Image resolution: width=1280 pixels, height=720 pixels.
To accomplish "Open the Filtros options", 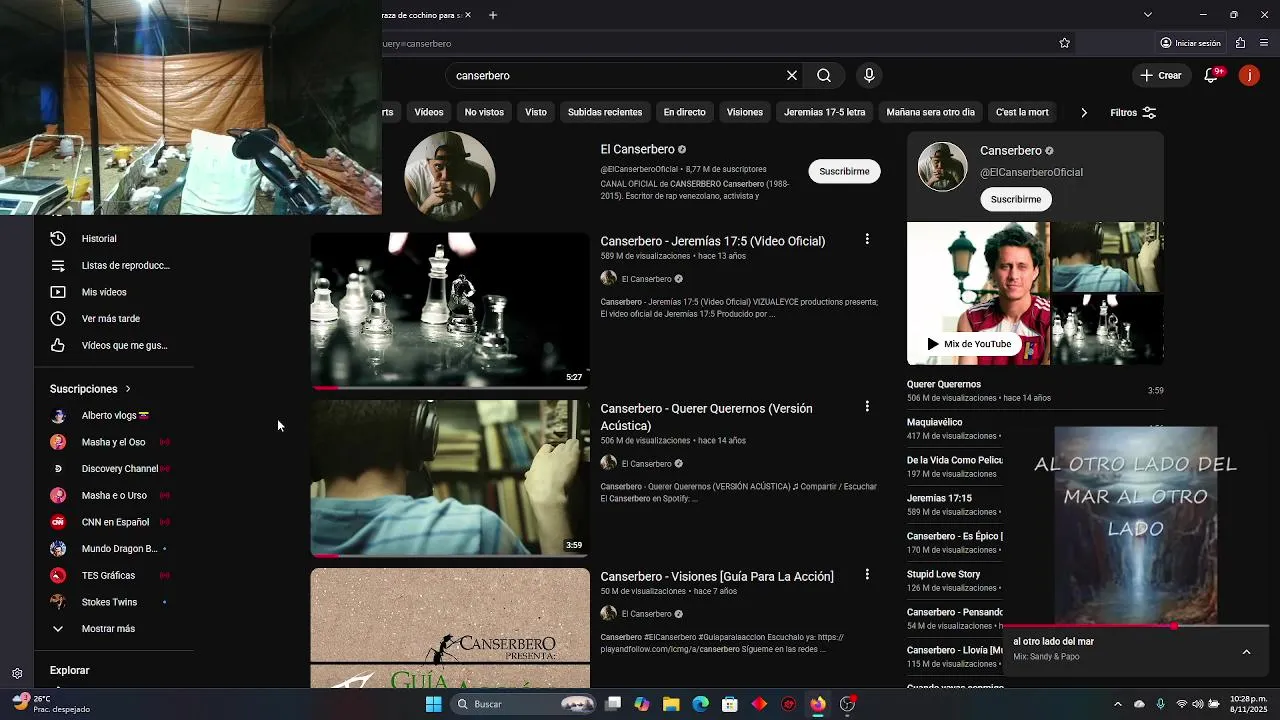I will 1133,112.
